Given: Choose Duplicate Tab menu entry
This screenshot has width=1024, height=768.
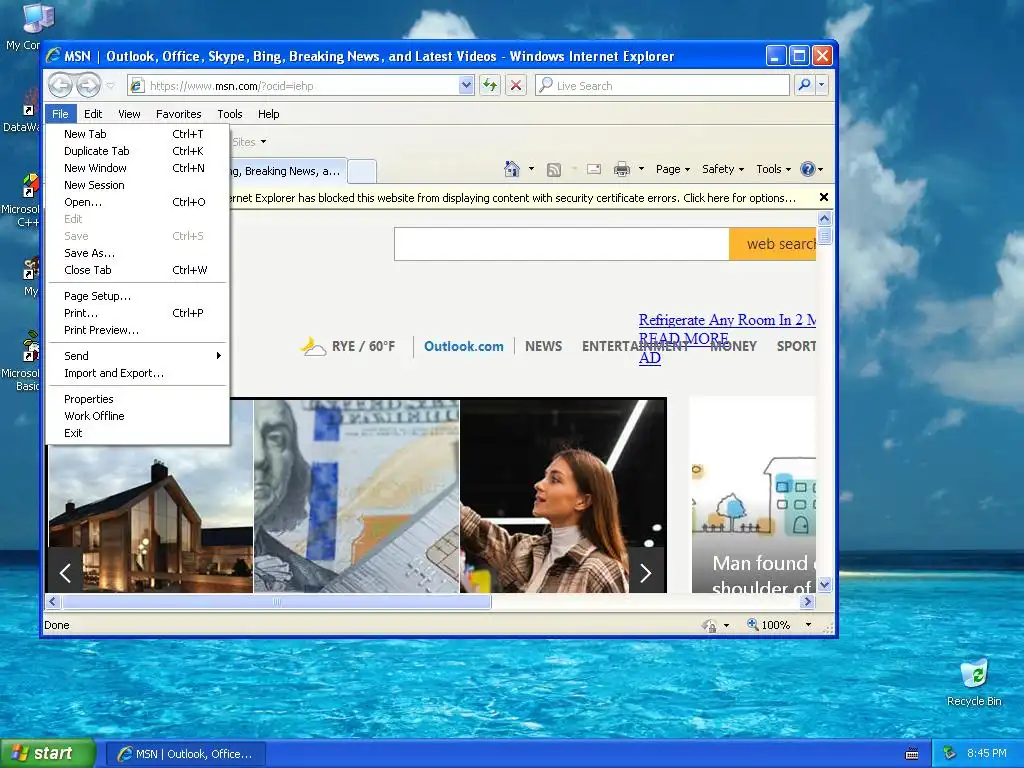Looking at the screenshot, I should 137,151.
